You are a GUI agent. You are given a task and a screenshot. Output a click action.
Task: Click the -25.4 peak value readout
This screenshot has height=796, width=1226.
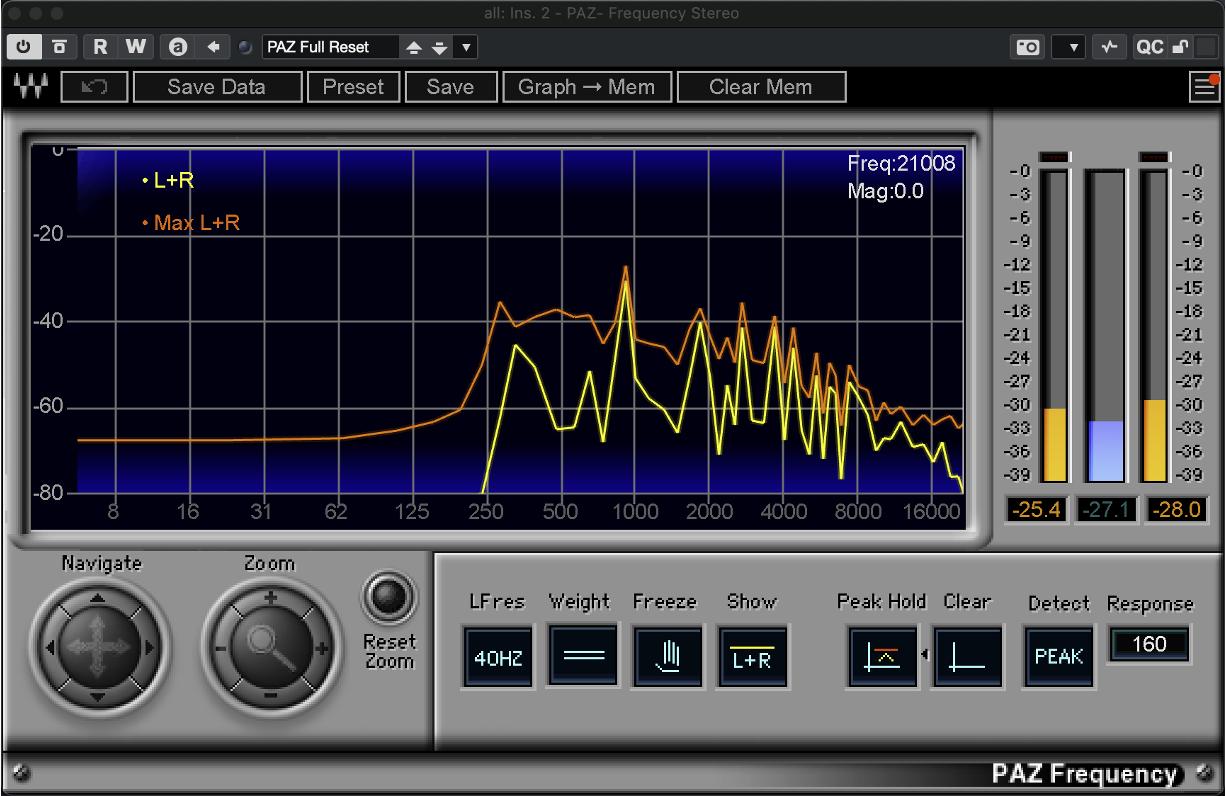[1036, 510]
